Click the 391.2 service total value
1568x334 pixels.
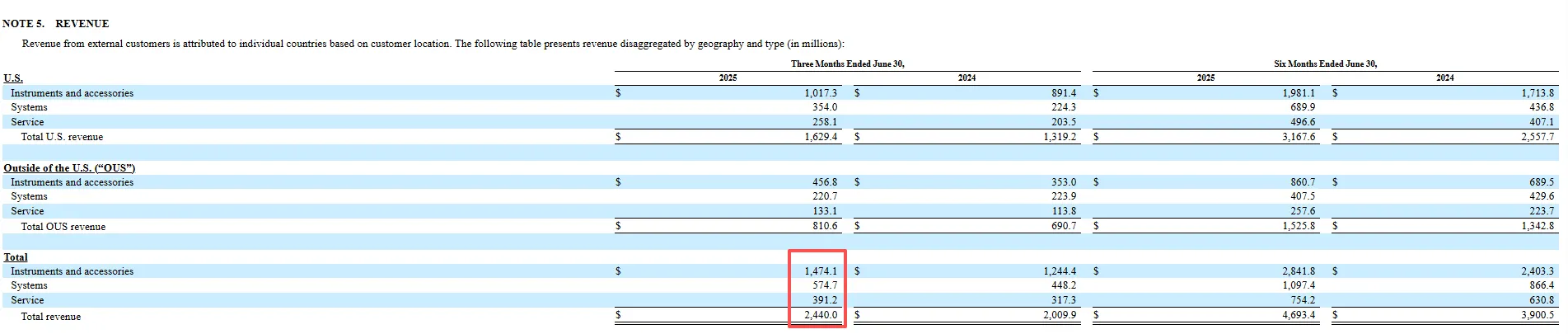(x=824, y=300)
